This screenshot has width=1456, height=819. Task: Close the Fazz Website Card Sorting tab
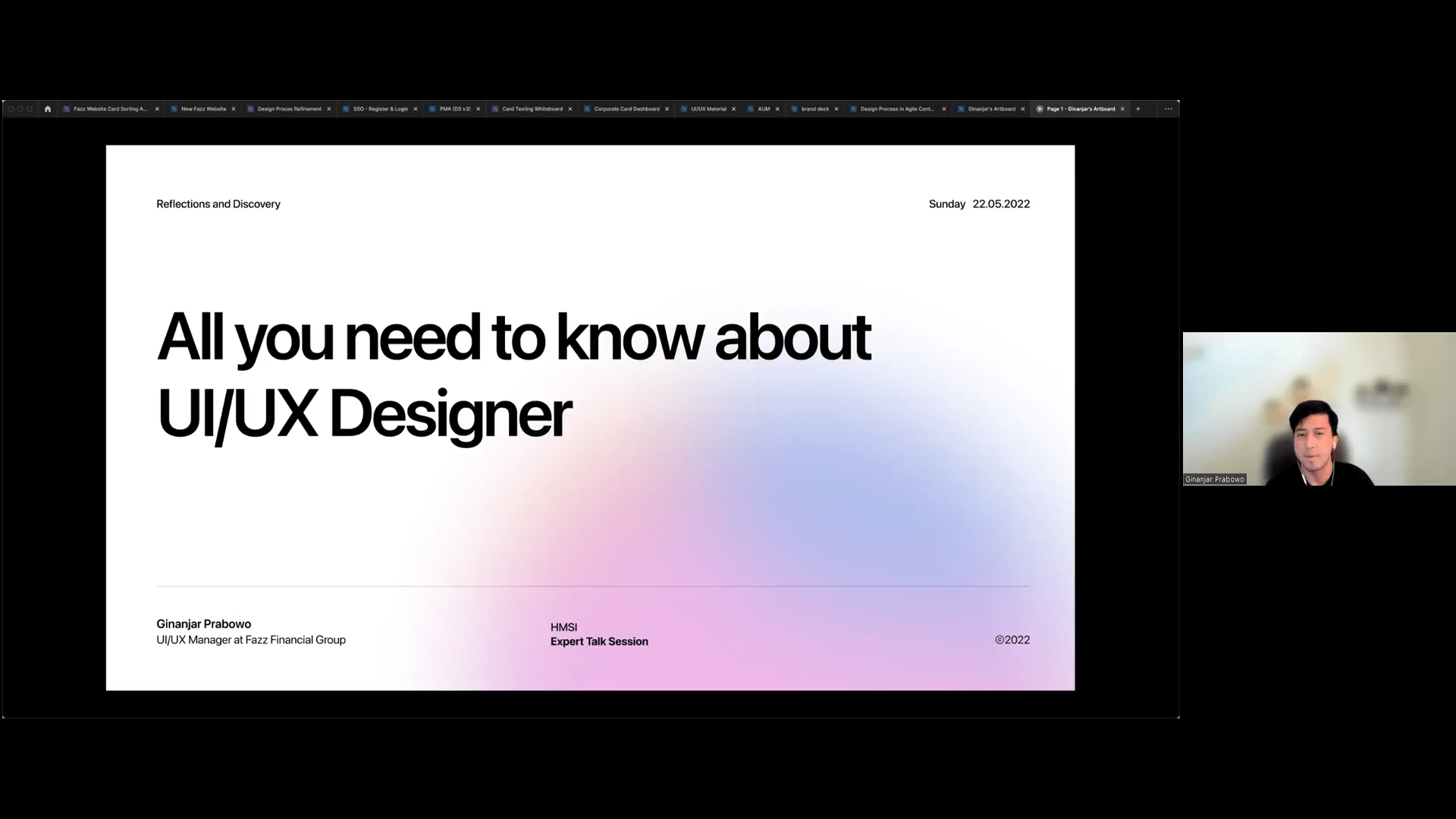coord(157,109)
